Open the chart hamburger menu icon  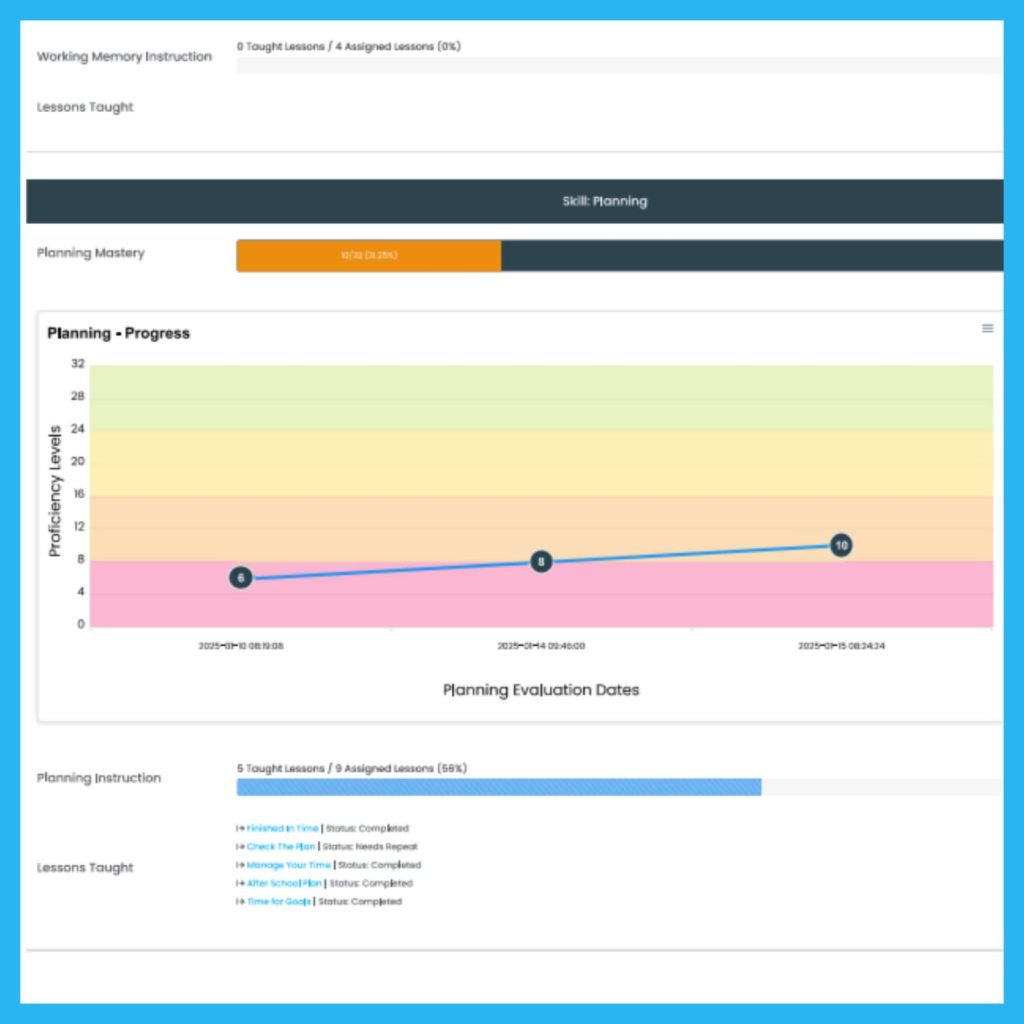coord(987,328)
